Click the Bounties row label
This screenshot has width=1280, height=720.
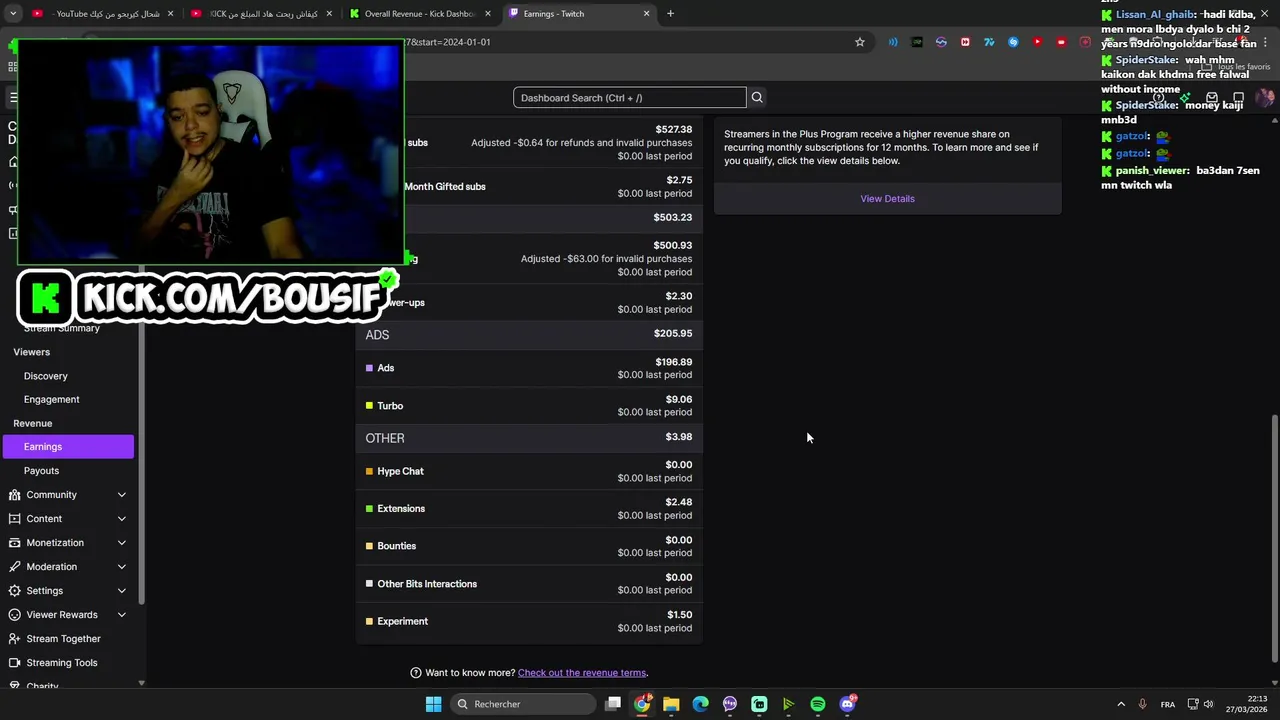click(396, 546)
